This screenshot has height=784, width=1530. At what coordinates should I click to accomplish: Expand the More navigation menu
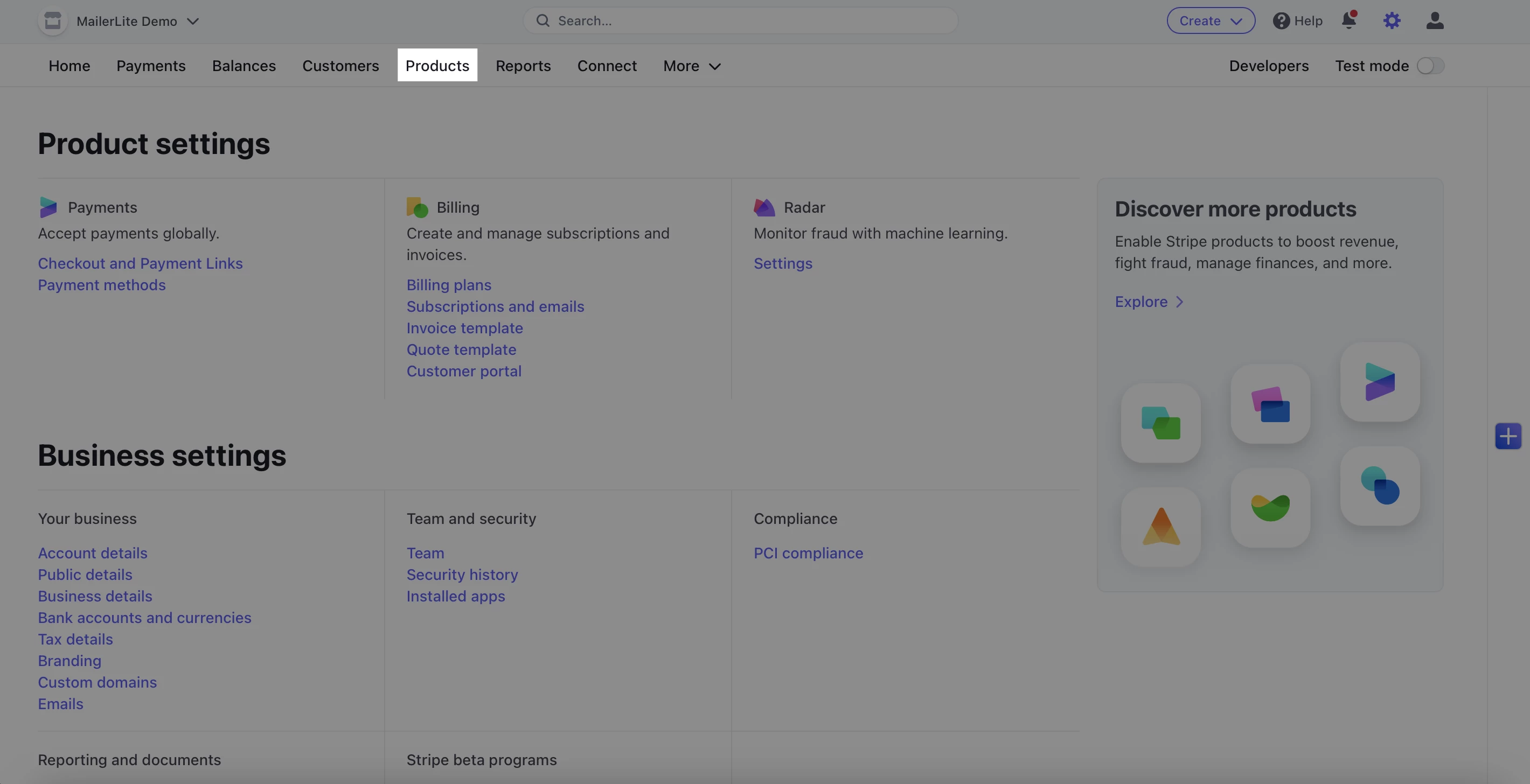pyautogui.click(x=691, y=66)
